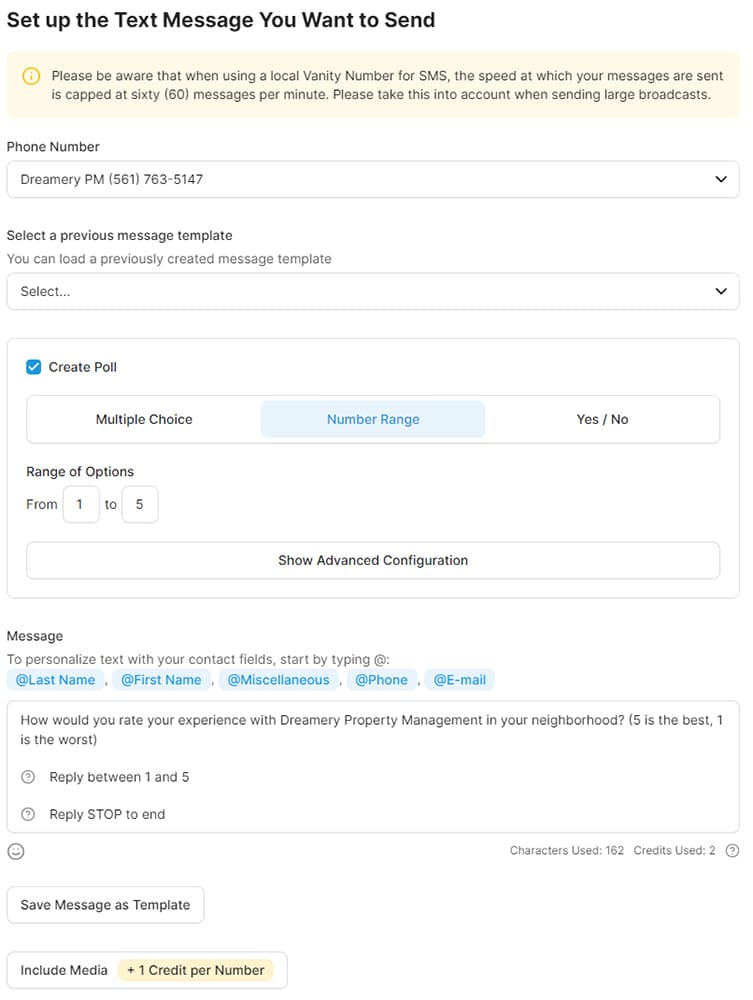Viewport: 753px width, 1000px height.
Task: Switch to the Multiple Choice poll tab
Action: pos(144,419)
